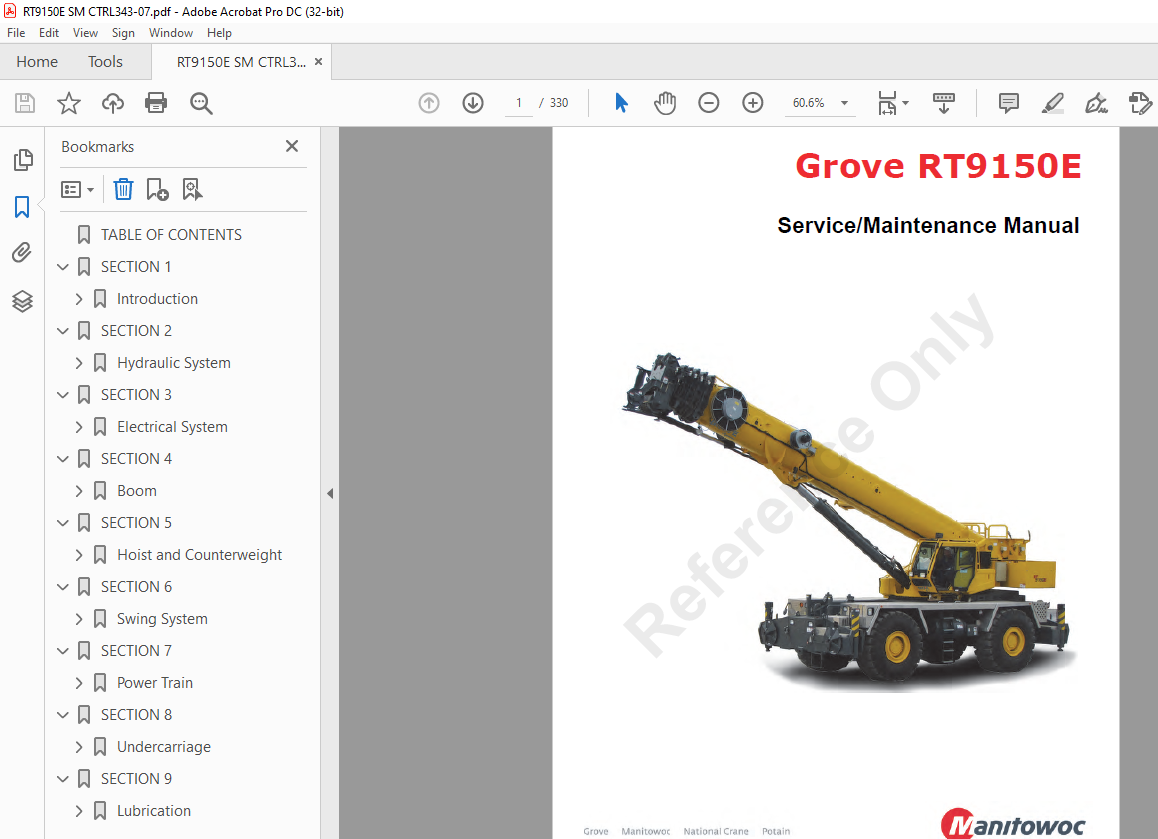The width and height of the screenshot is (1158, 839).
Task: Zoom out with the minus icon
Action: point(708,103)
